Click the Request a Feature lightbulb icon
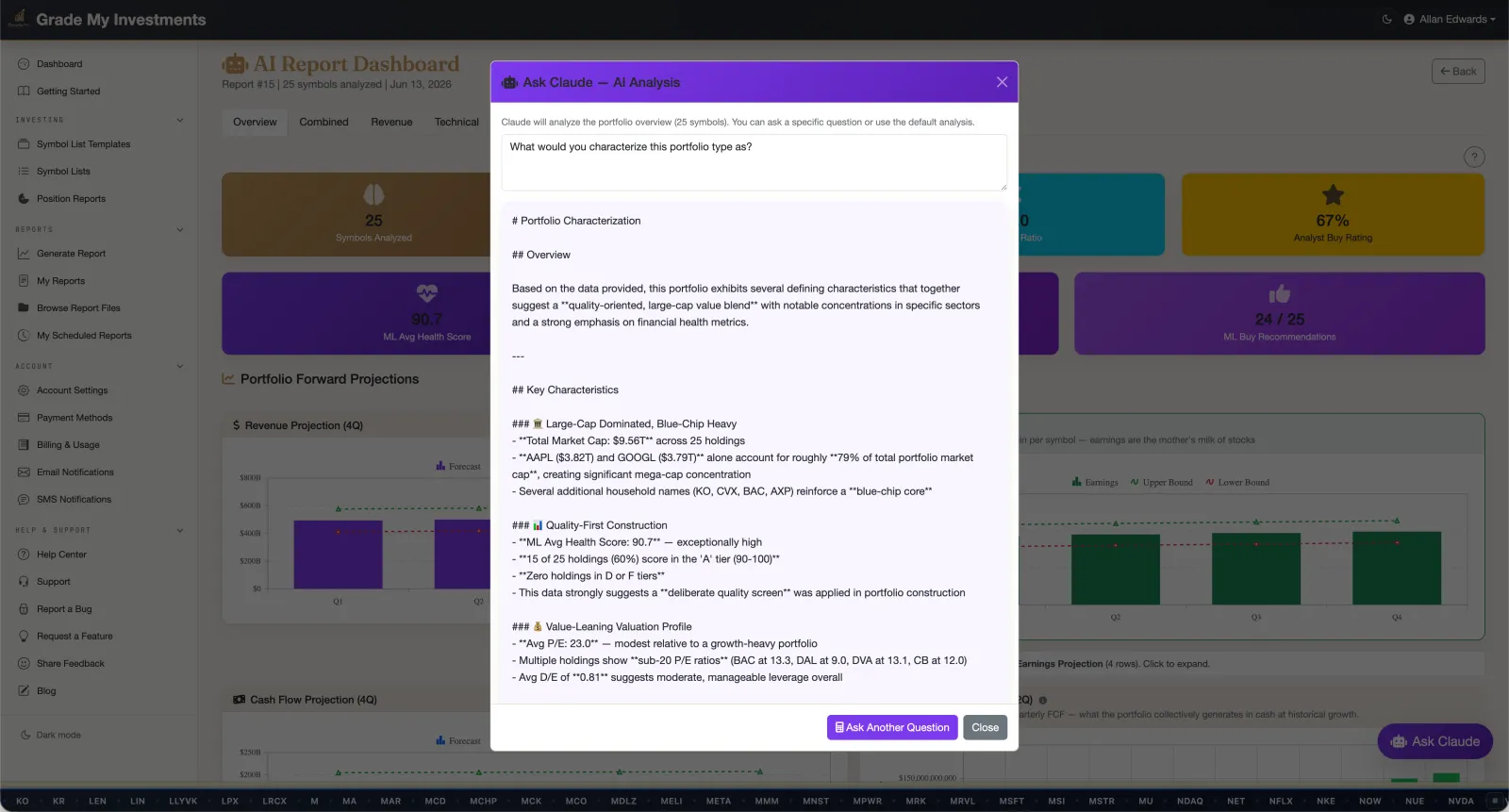The width and height of the screenshot is (1509, 812). coord(24,637)
